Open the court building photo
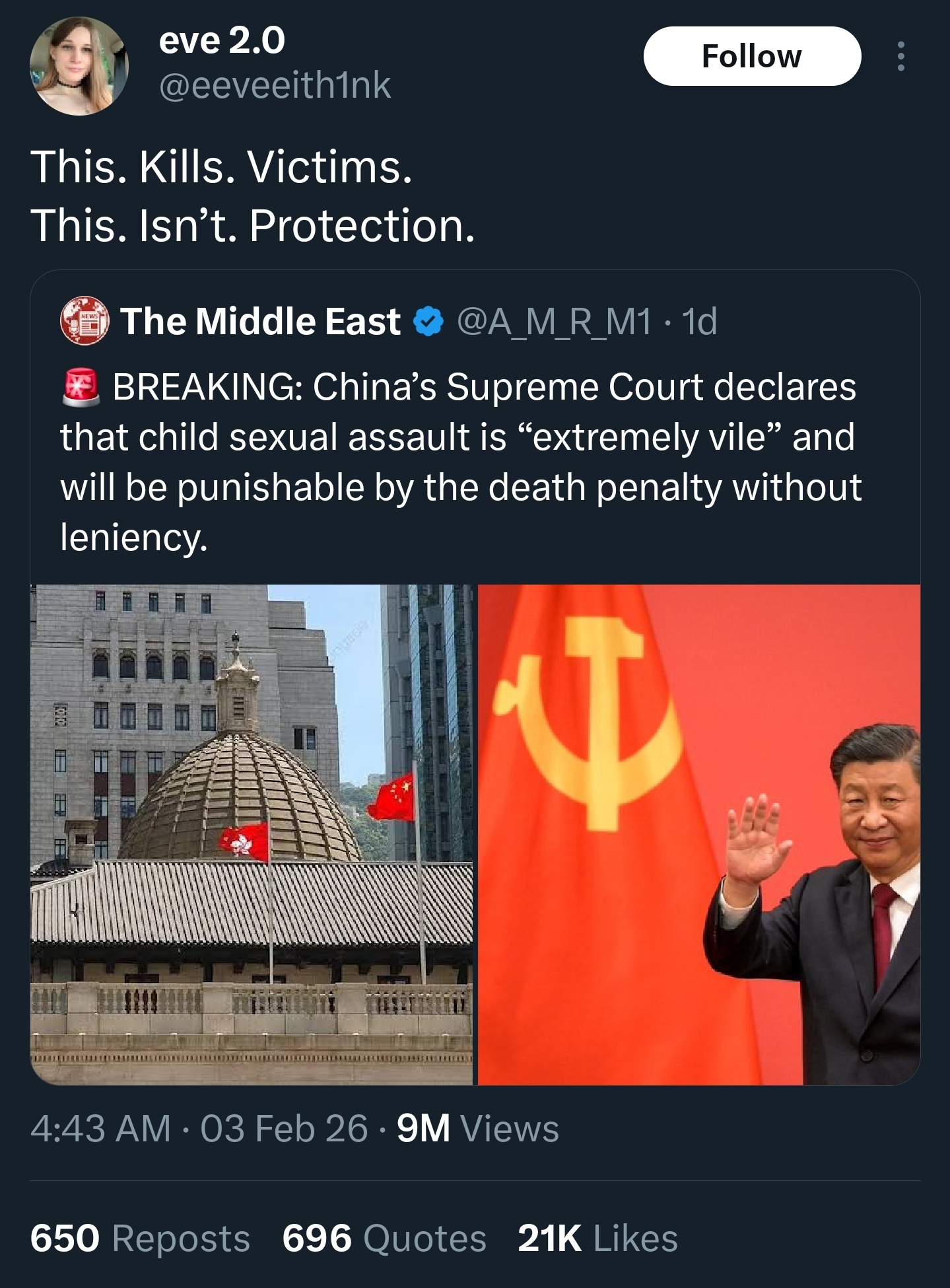The image size is (950, 1288). [252, 834]
